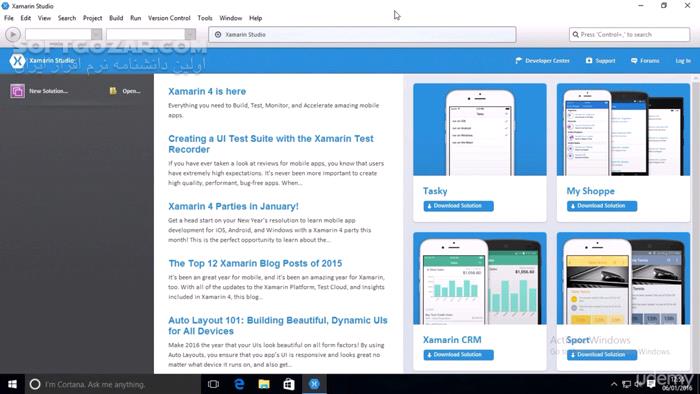Image resolution: width=700 pixels, height=394 pixels.
Task: Open the View menu
Action: 44,18
